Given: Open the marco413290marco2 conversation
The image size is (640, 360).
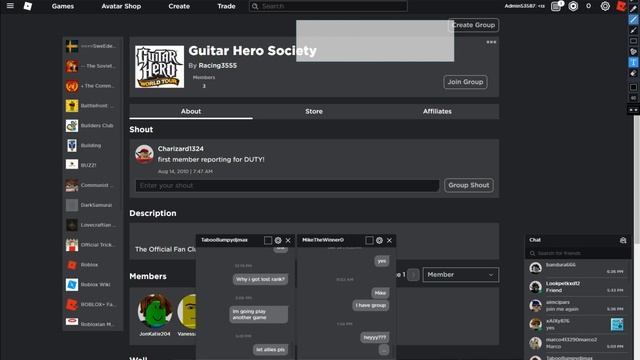Looking at the screenshot, I should [578, 343].
